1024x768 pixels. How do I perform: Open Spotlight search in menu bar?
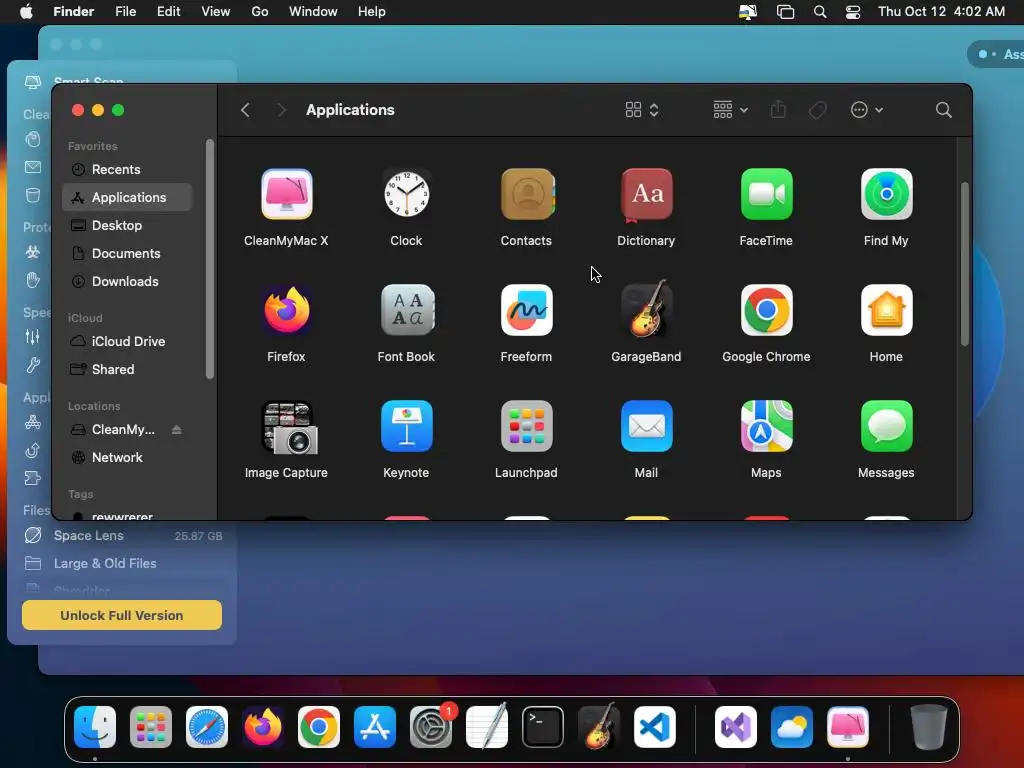pyautogui.click(x=820, y=12)
